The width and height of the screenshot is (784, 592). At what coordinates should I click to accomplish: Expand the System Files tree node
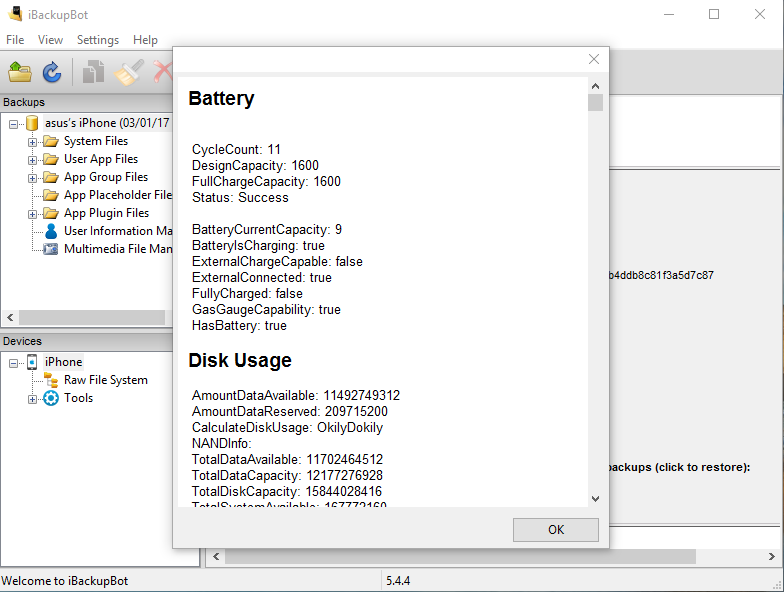pos(32,142)
